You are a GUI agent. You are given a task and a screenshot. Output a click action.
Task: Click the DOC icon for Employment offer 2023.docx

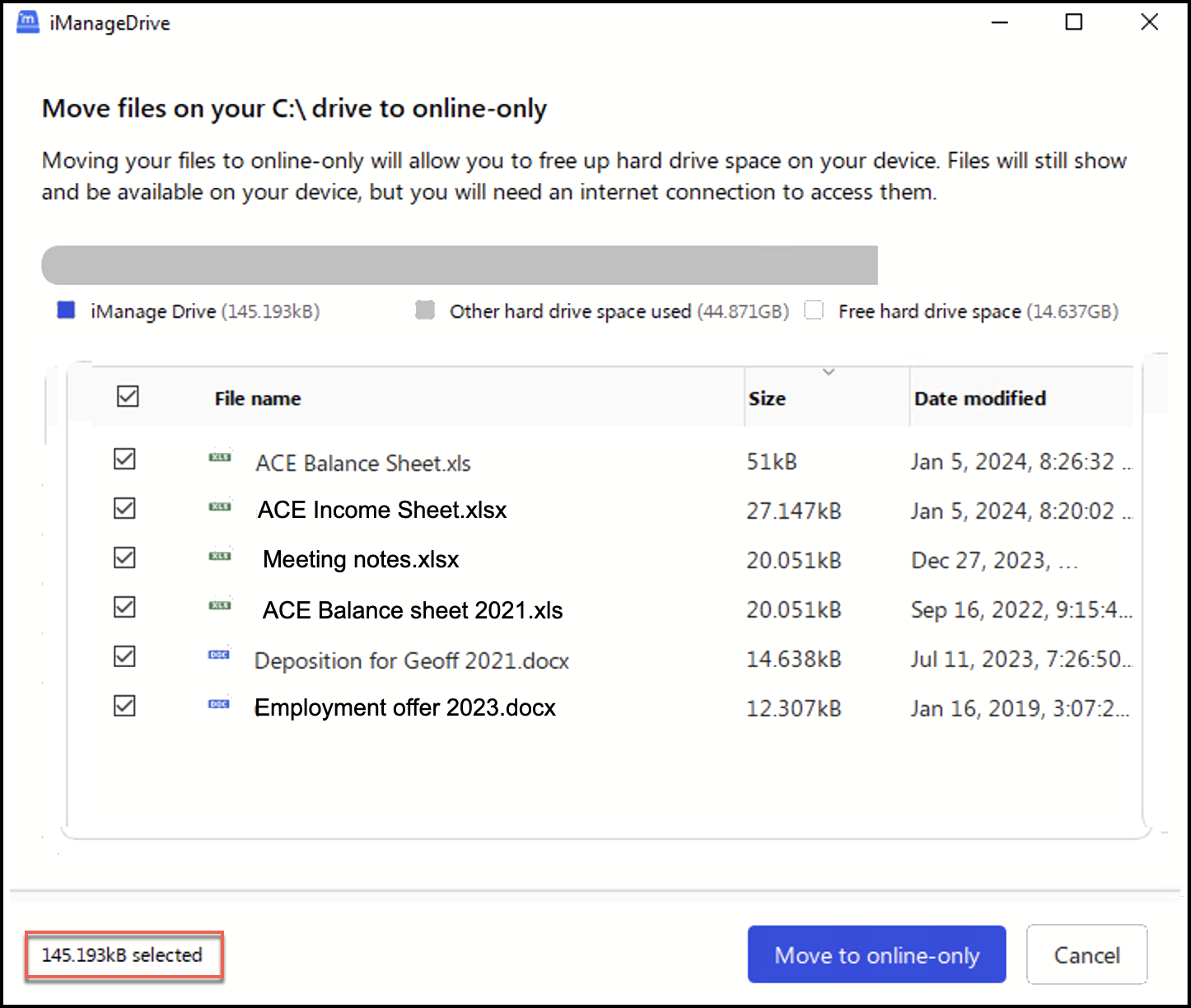(x=219, y=705)
